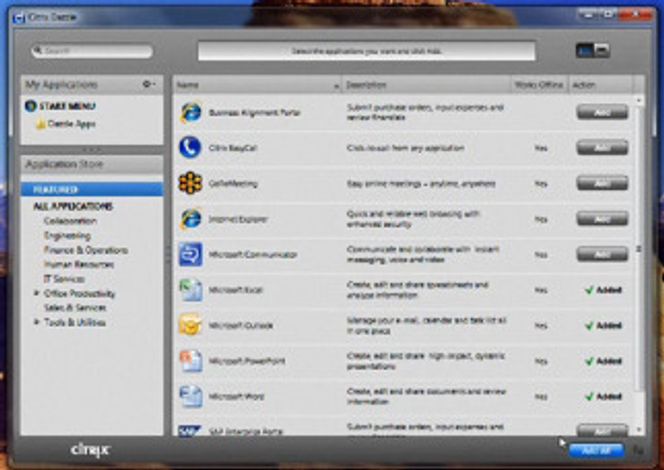Open the Collaboration category

click(70, 221)
